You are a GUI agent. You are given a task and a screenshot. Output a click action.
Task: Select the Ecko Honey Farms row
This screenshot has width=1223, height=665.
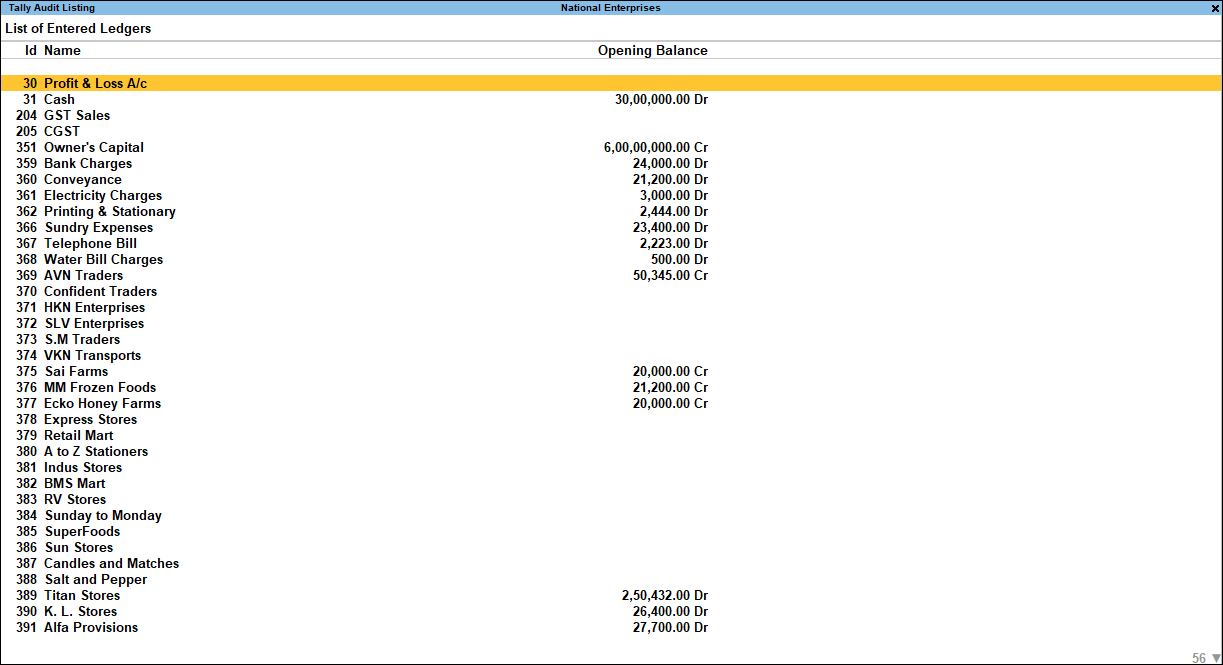click(101, 403)
